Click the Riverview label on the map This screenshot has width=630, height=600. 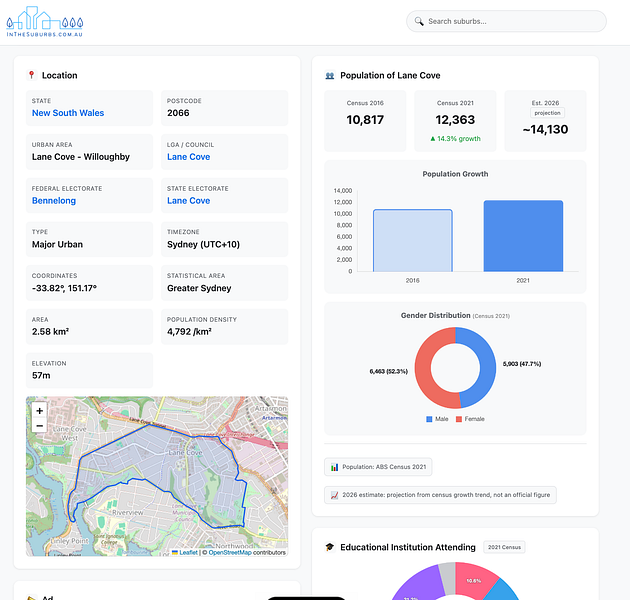coord(128,512)
